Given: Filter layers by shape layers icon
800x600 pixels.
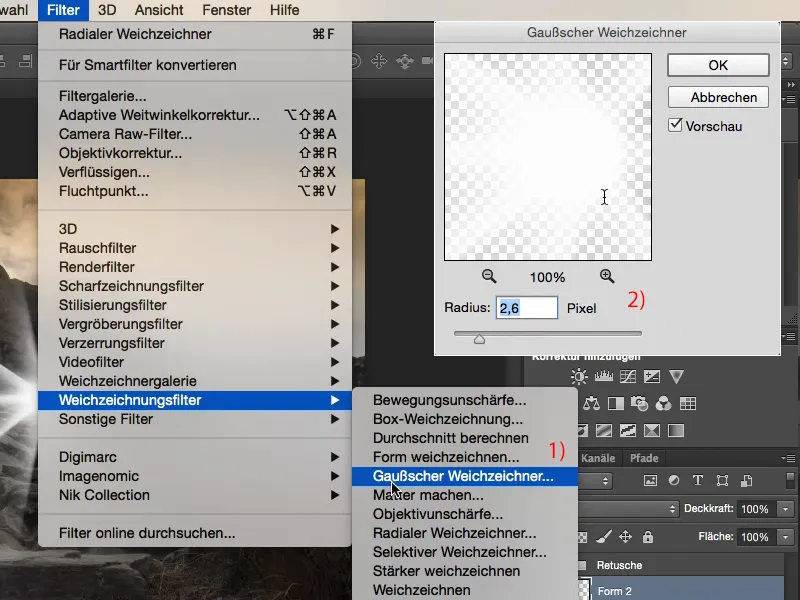Looking at the screenshot, I should 722,480.
